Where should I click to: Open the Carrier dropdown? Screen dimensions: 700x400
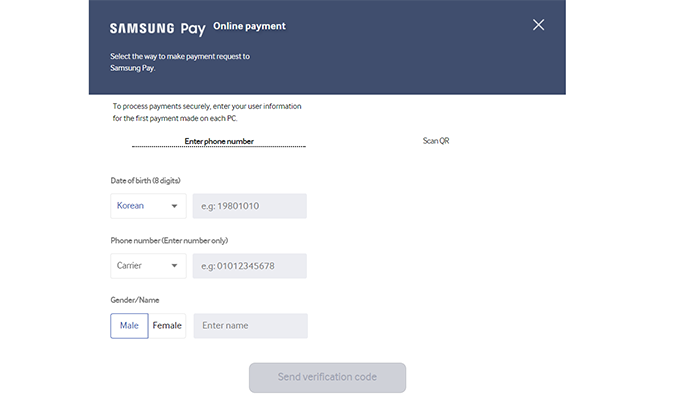coord(148,266)
